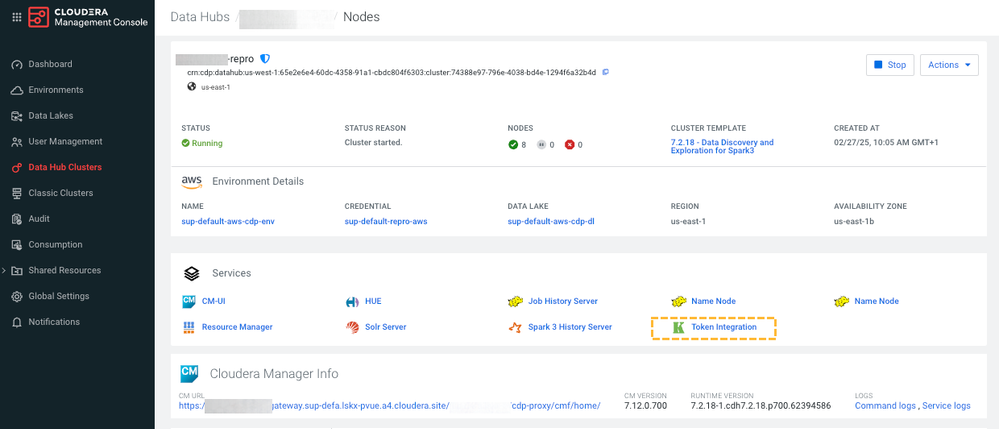This screenshot has width=999, height=429.
Task: Open the Job History Server link
Action: (x=562, y=301)
